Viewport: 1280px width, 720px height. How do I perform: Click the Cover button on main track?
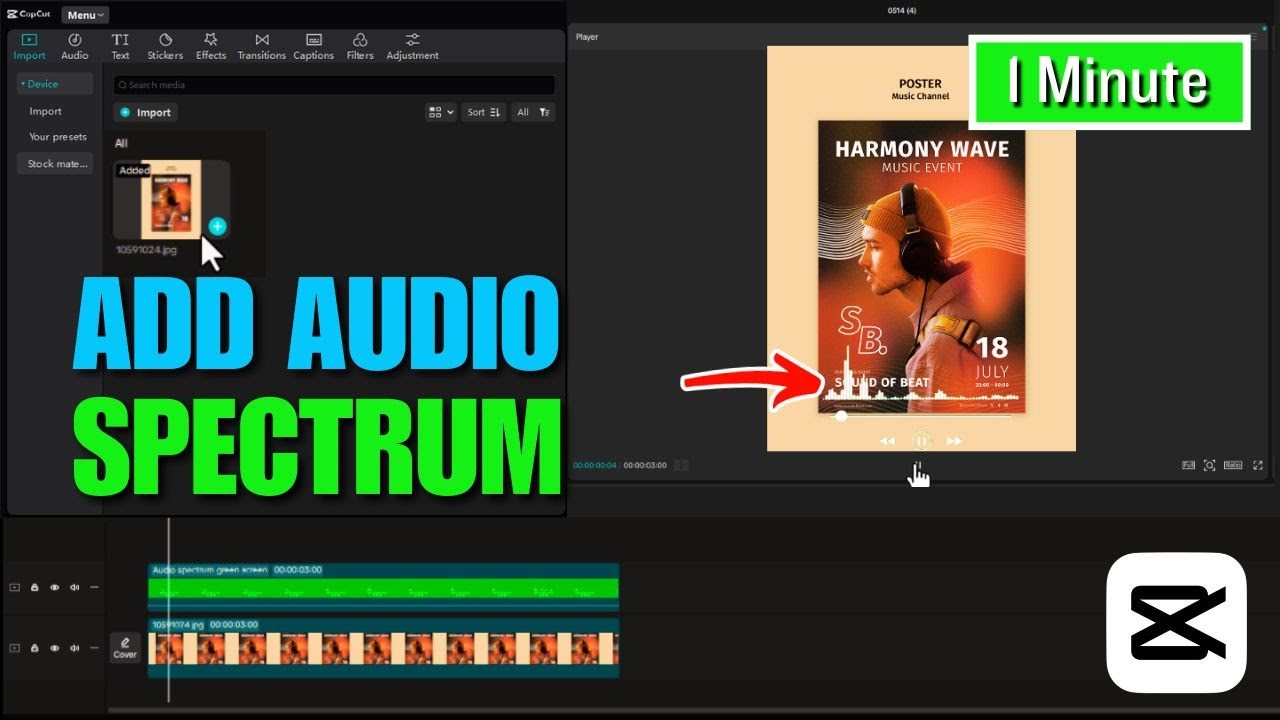[x=125, y=648]
